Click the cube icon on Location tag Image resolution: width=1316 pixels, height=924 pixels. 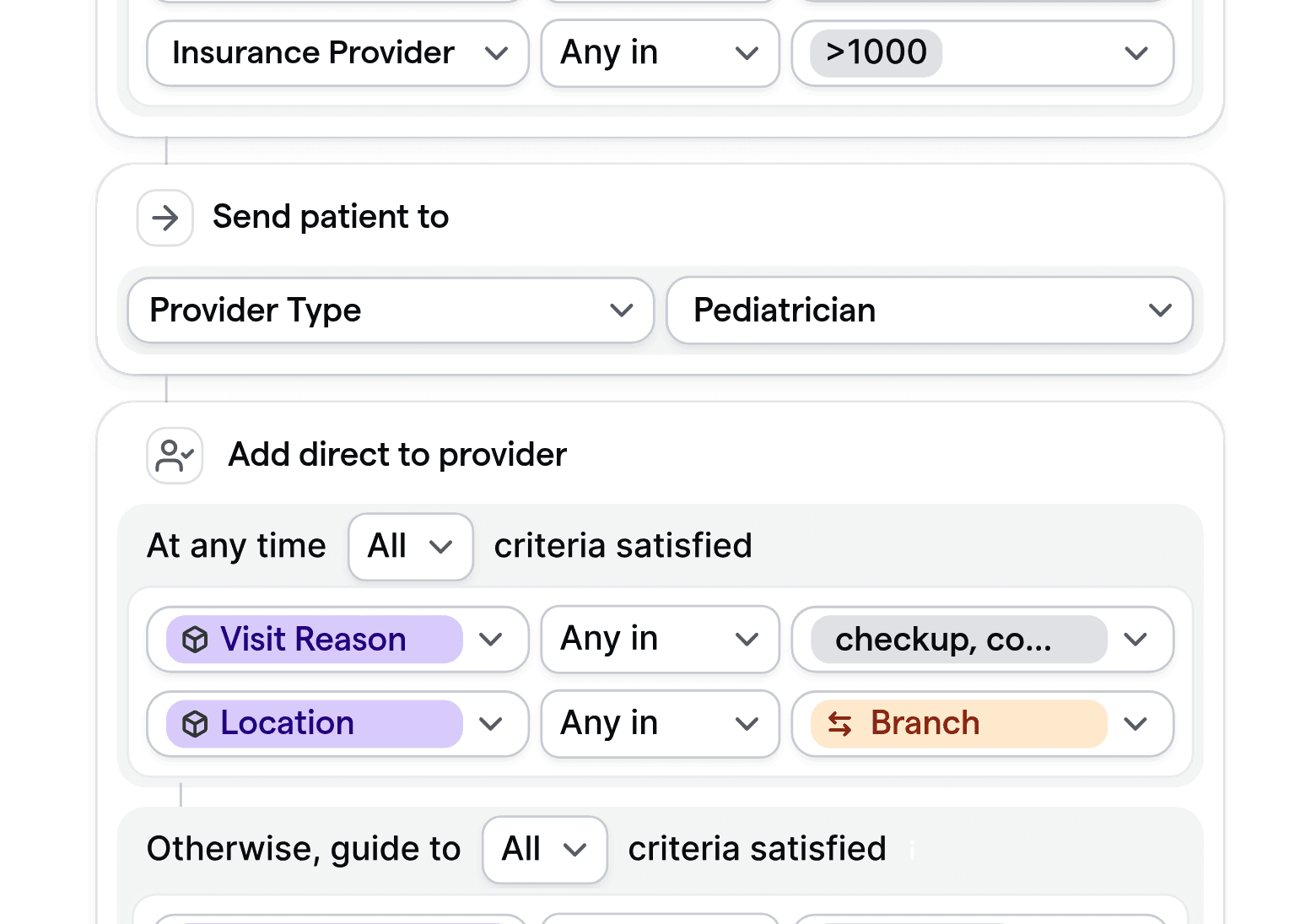195,723
